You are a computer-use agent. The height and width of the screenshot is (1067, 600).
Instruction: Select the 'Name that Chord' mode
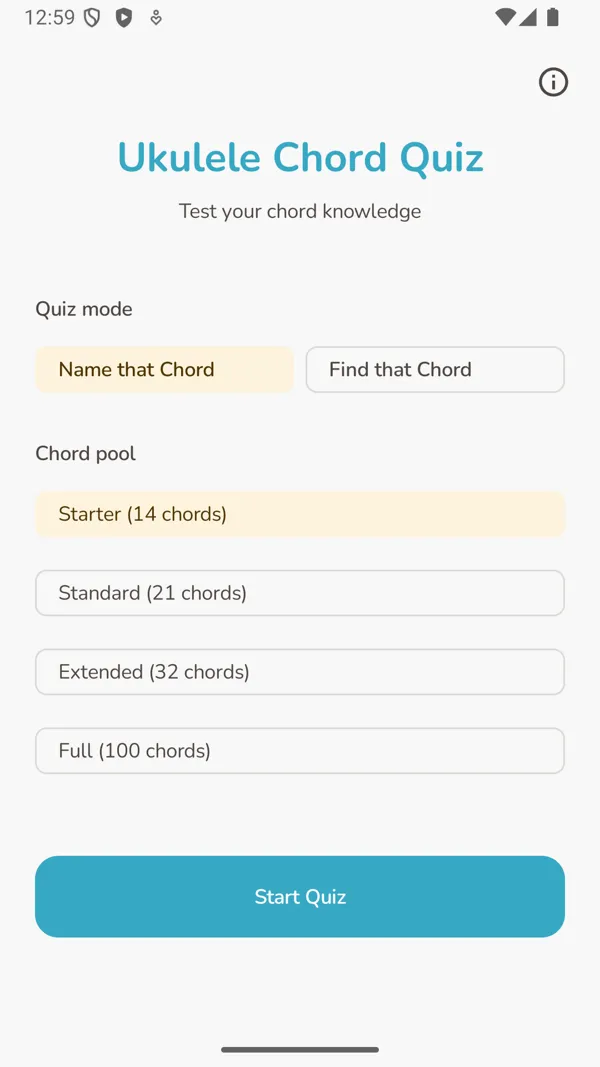163,369
